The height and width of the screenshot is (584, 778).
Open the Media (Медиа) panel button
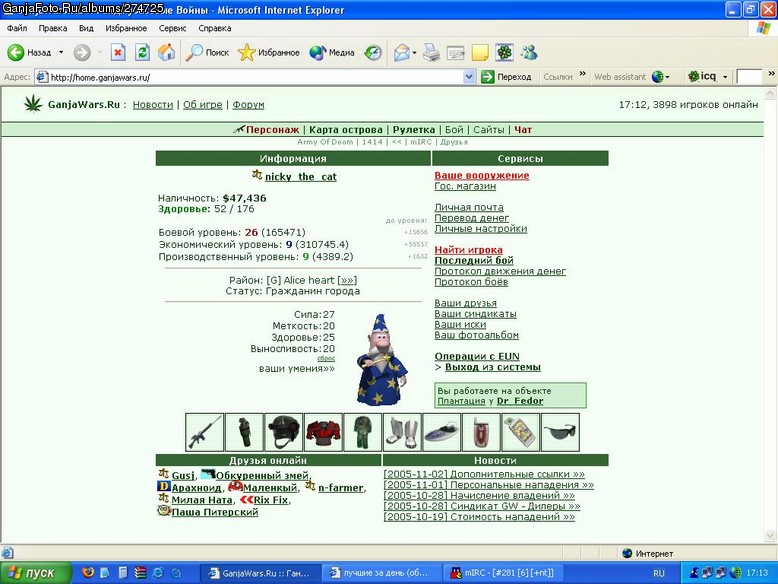pos(331,52)
